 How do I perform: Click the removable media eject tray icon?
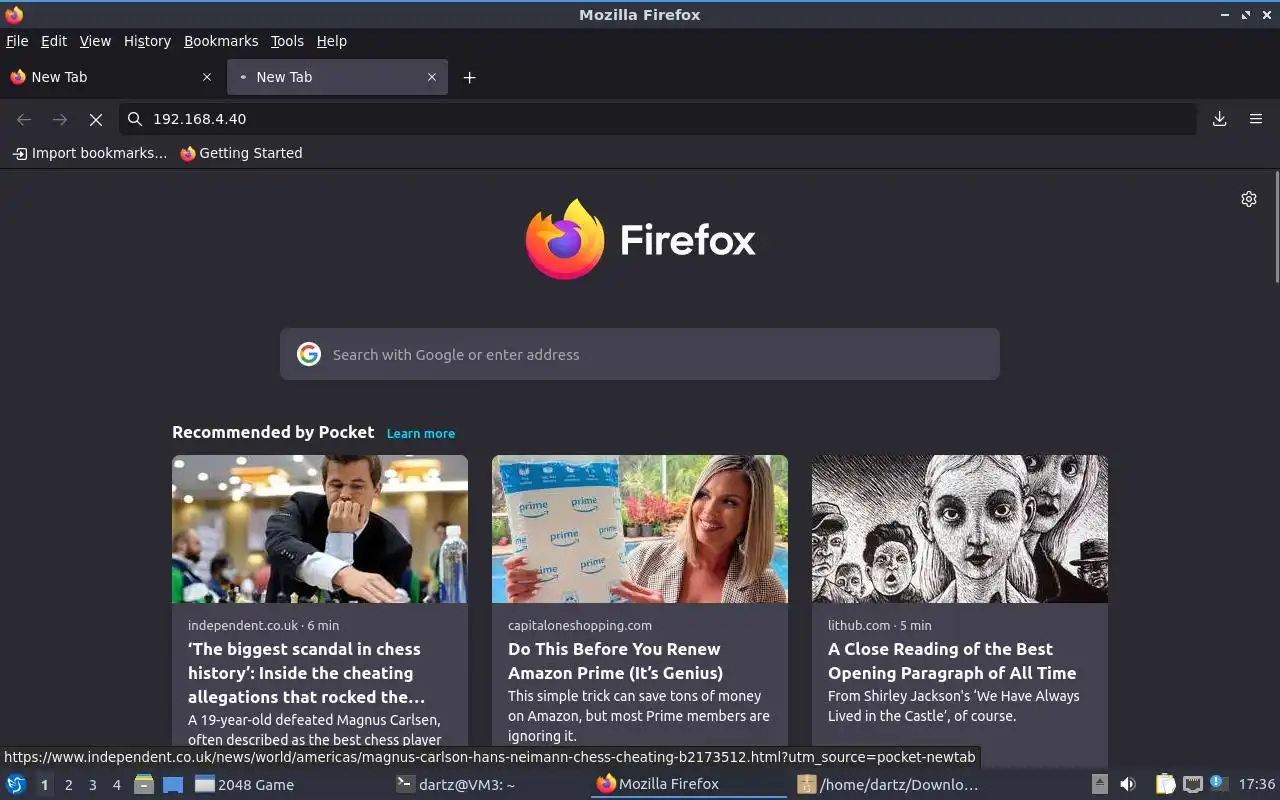(1099, 784)
